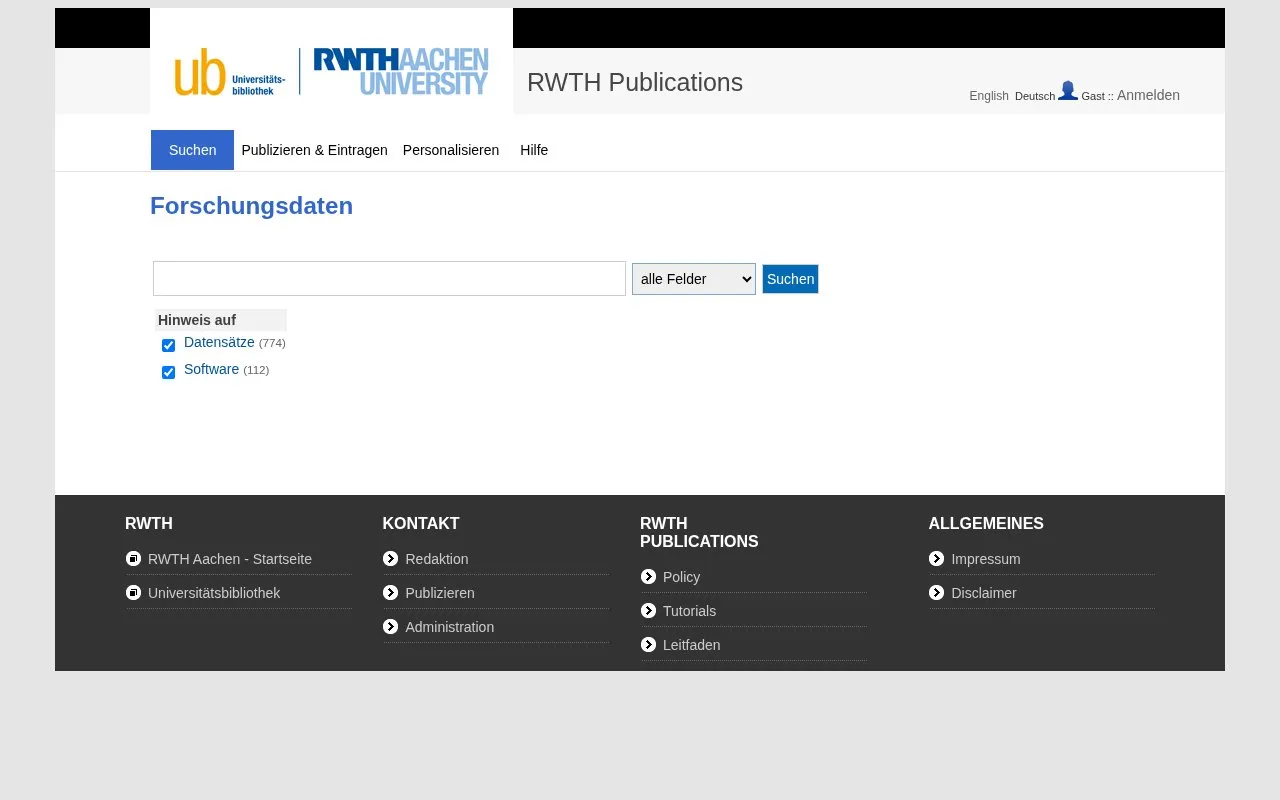Open the Publizieren & Eintragen menu
Image resolution: width=1280 pixels, height=800 pixels.
pyautogui.click(x=314, y=150)
